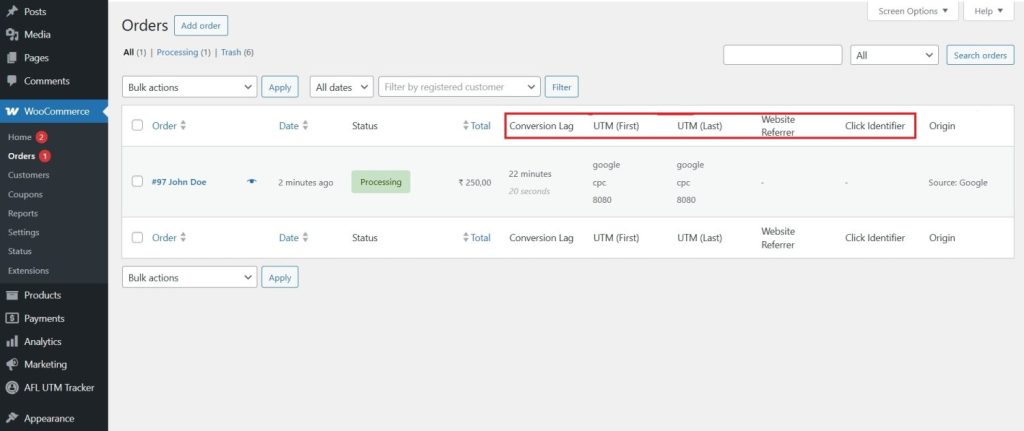Open the AFL UTM Tracker icon
The height and width of the screenshot is (431, 1024).
click(x=12, y=387)
